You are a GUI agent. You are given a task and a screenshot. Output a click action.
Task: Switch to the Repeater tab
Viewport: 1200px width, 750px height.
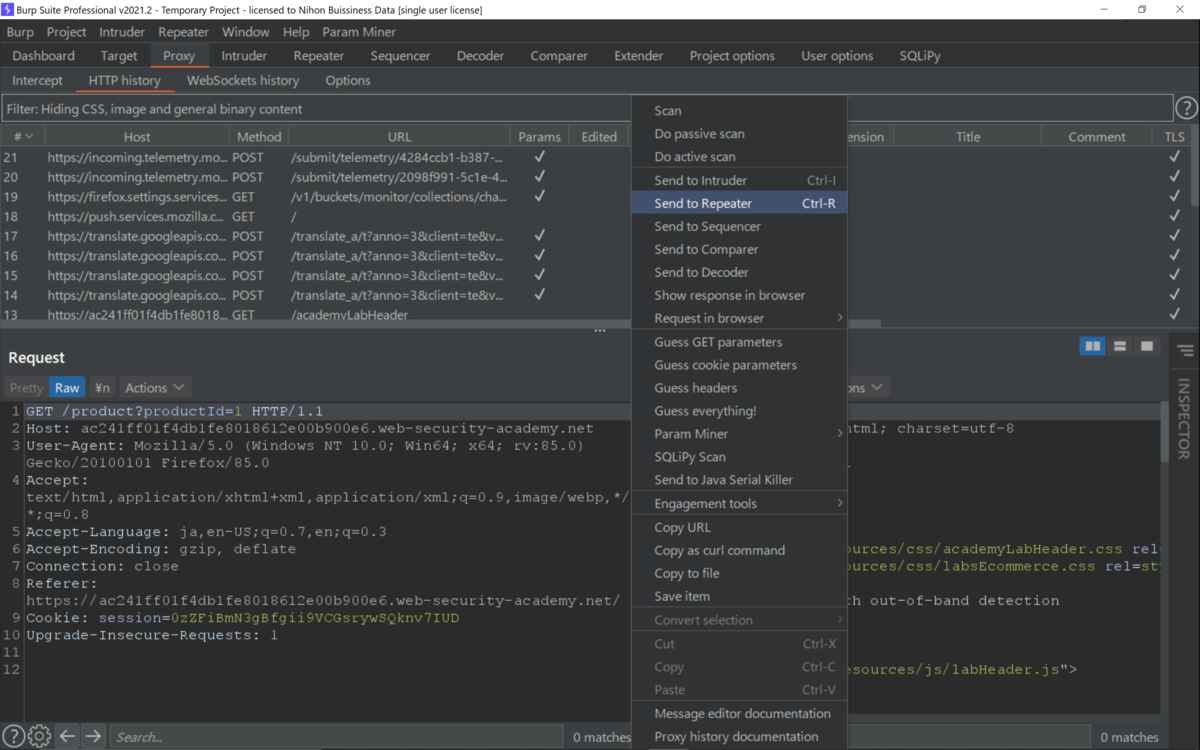pos(319,56)
